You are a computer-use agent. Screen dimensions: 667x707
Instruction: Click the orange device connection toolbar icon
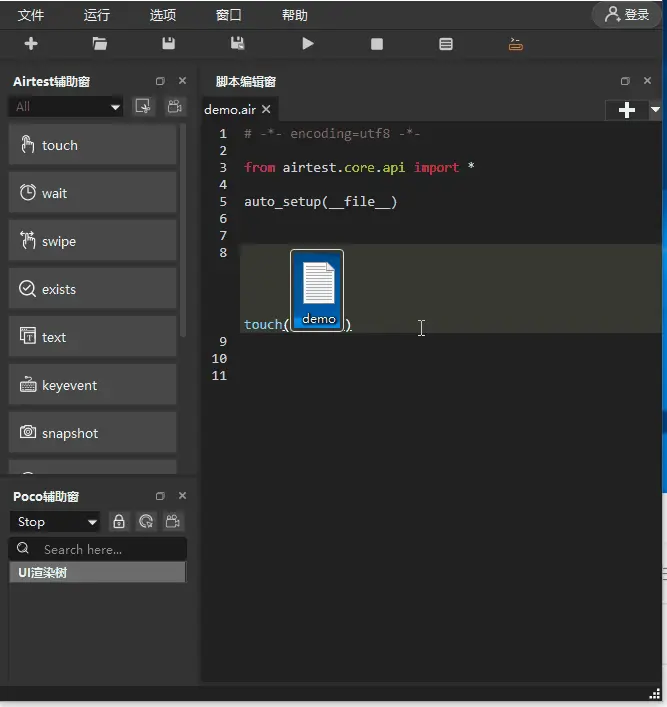click(515, 44)
